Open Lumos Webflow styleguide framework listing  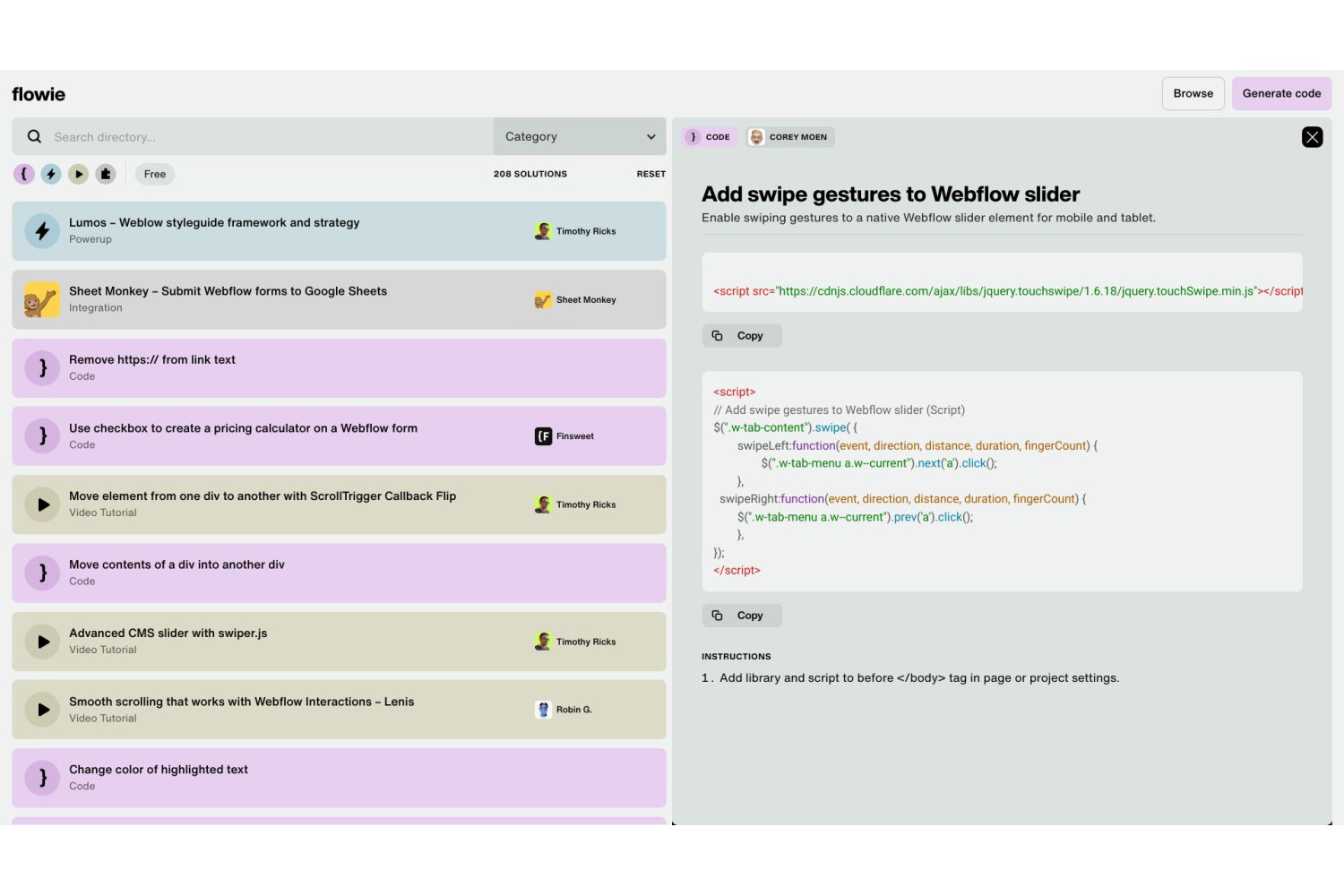[x=339, y=231]
